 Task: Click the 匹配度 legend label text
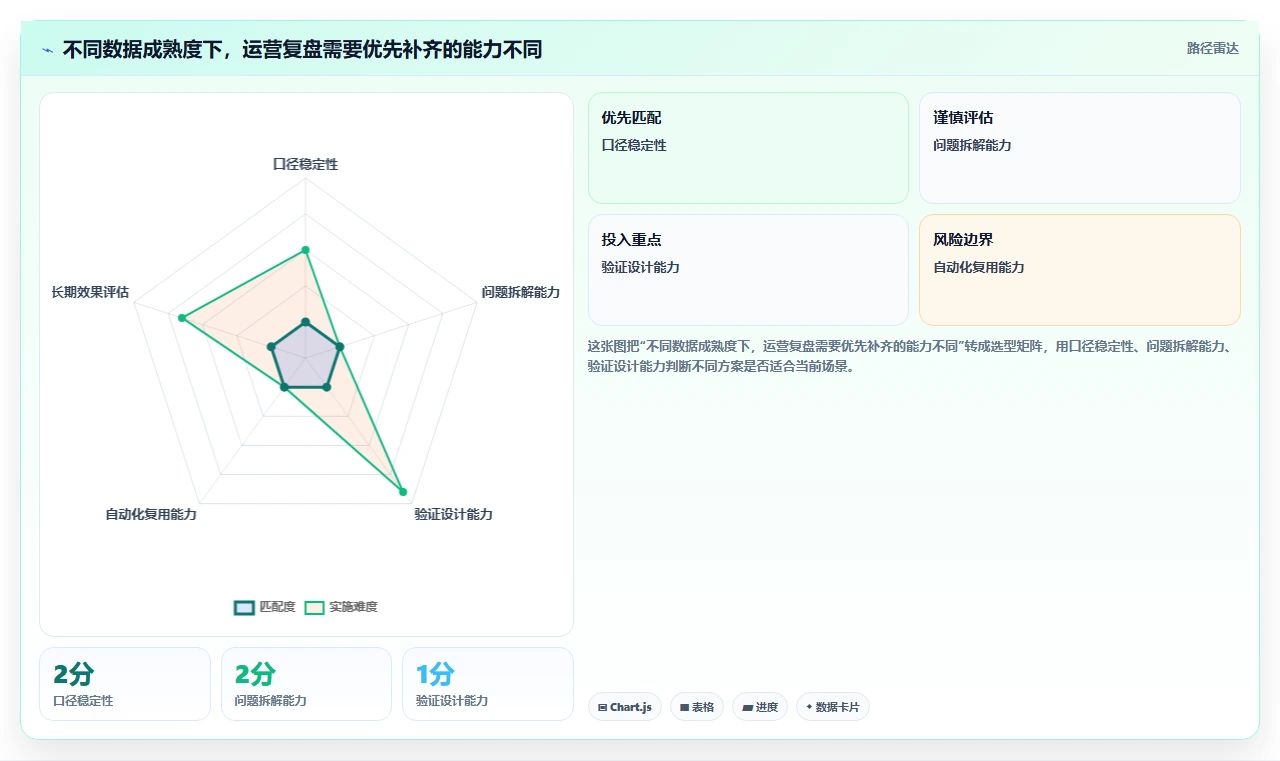click(277, 607)
